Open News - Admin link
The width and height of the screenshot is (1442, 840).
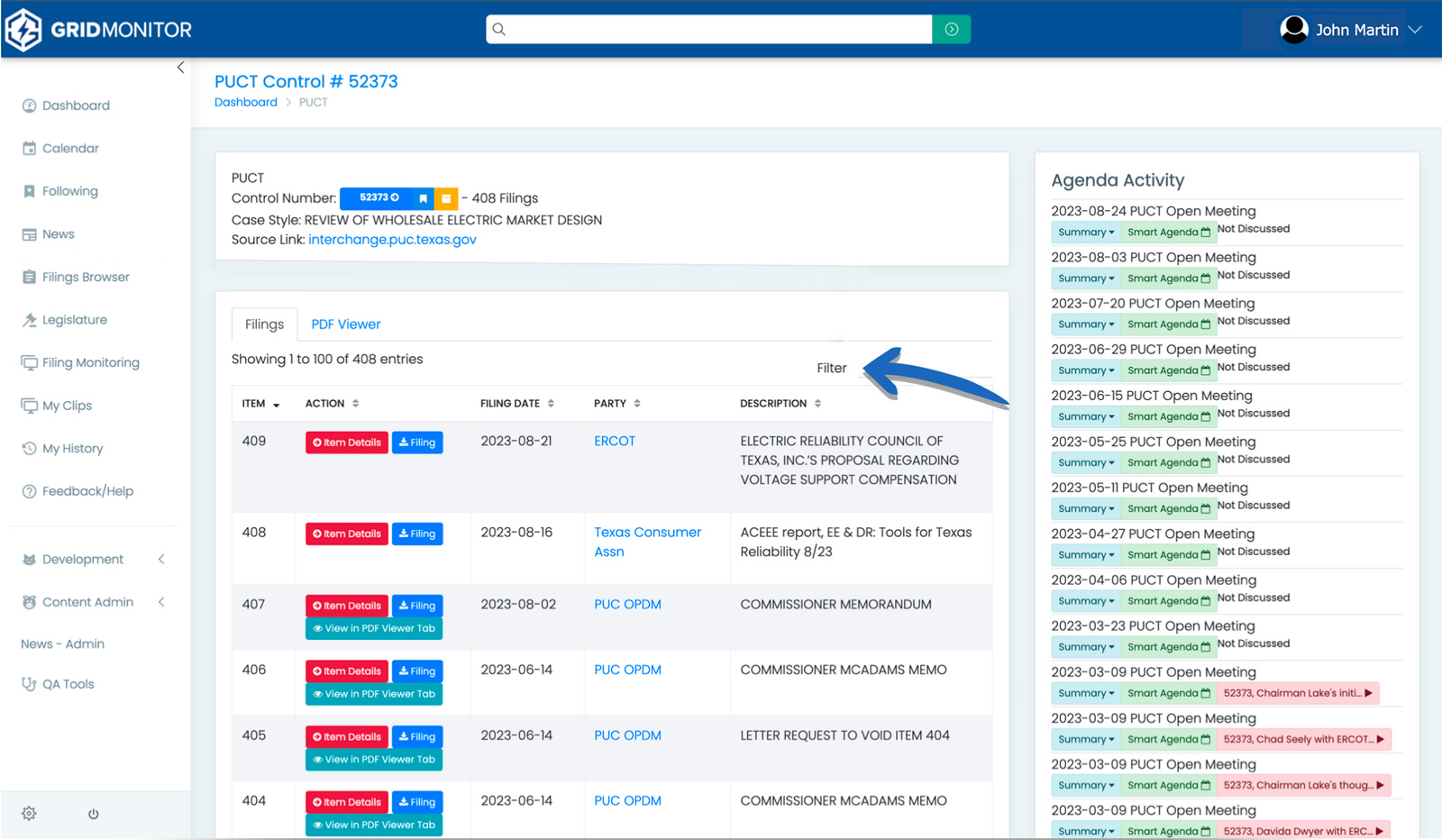pos(62,644)
